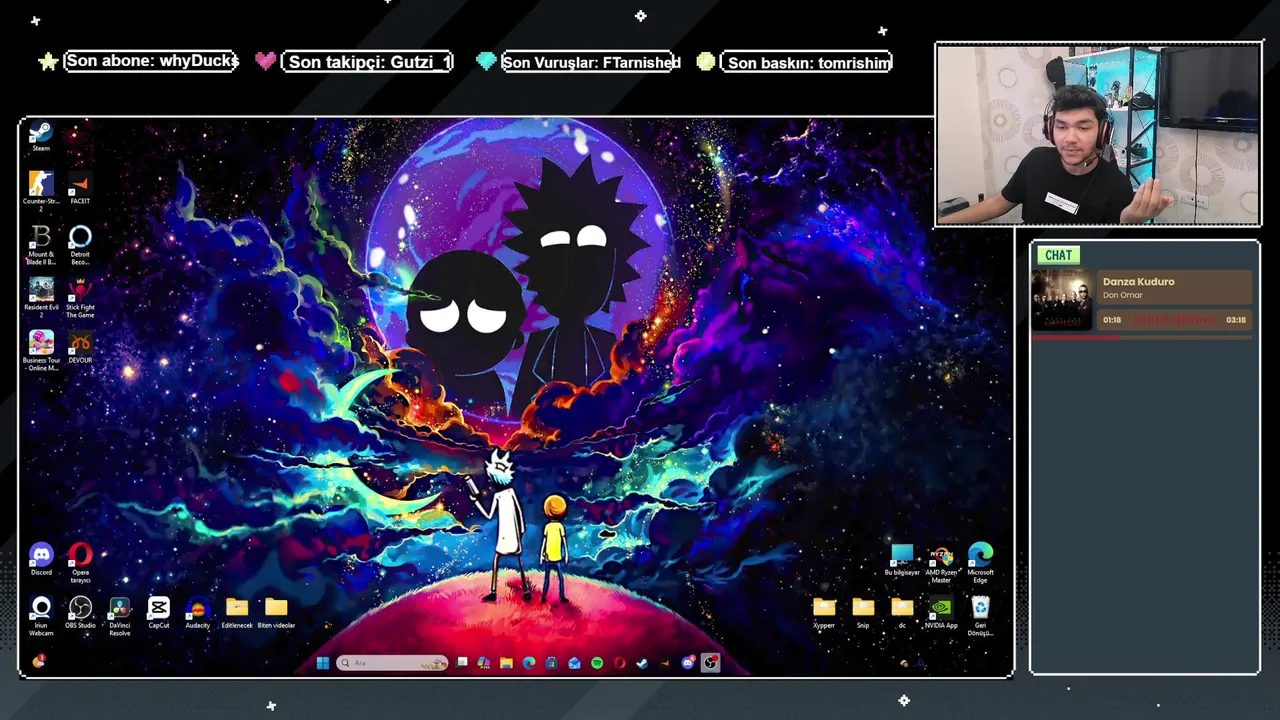This screenshot has width=1280, height=720.
Task: Select AMD Ryzen Master desktop icon
Action: pos(941,564)
